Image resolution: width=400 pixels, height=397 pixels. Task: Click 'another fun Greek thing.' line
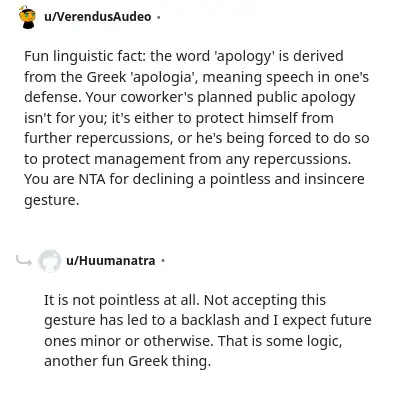(128, 361)
